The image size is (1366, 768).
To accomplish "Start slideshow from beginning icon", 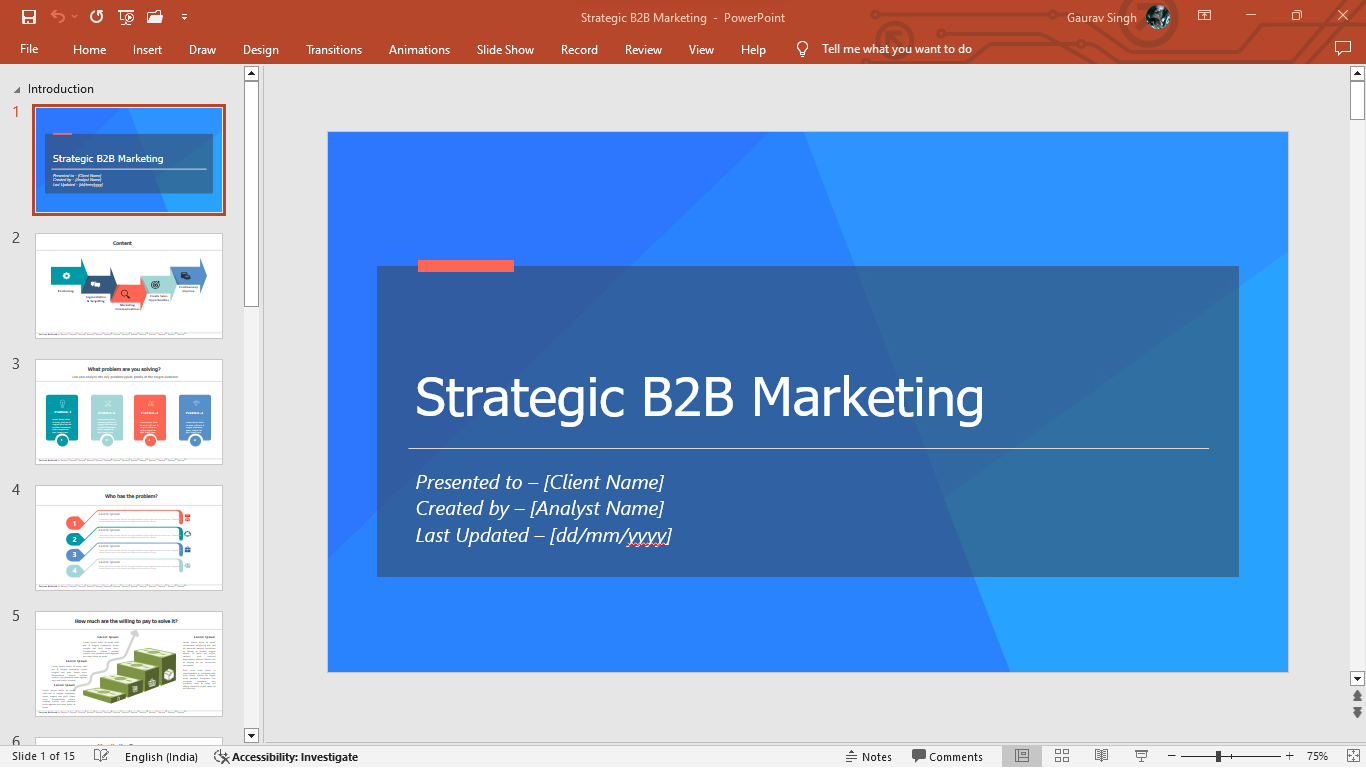I will (126, 17).
